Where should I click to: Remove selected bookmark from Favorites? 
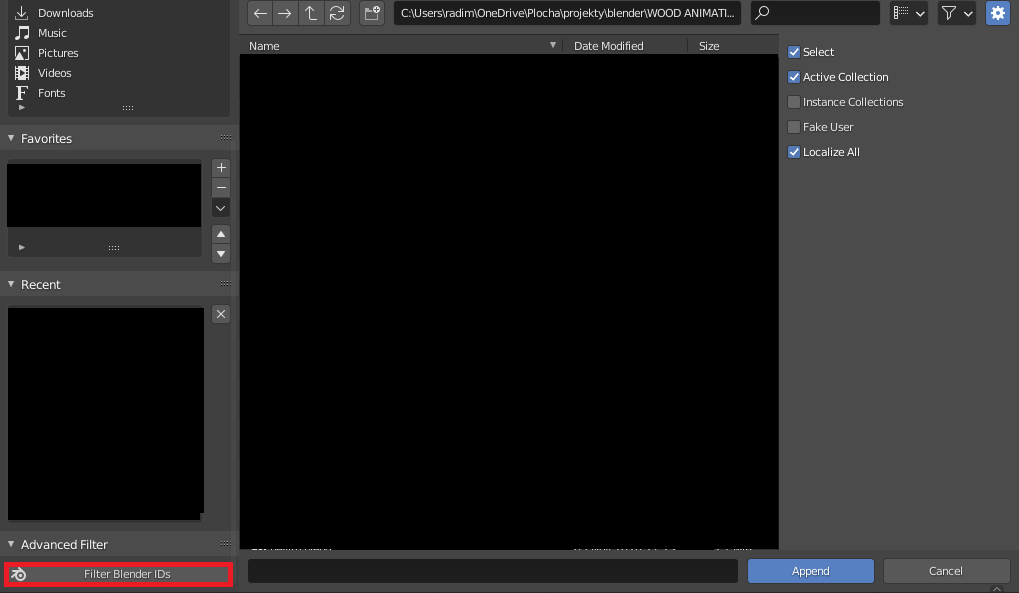pyautogui.click(x=221, y=188)
